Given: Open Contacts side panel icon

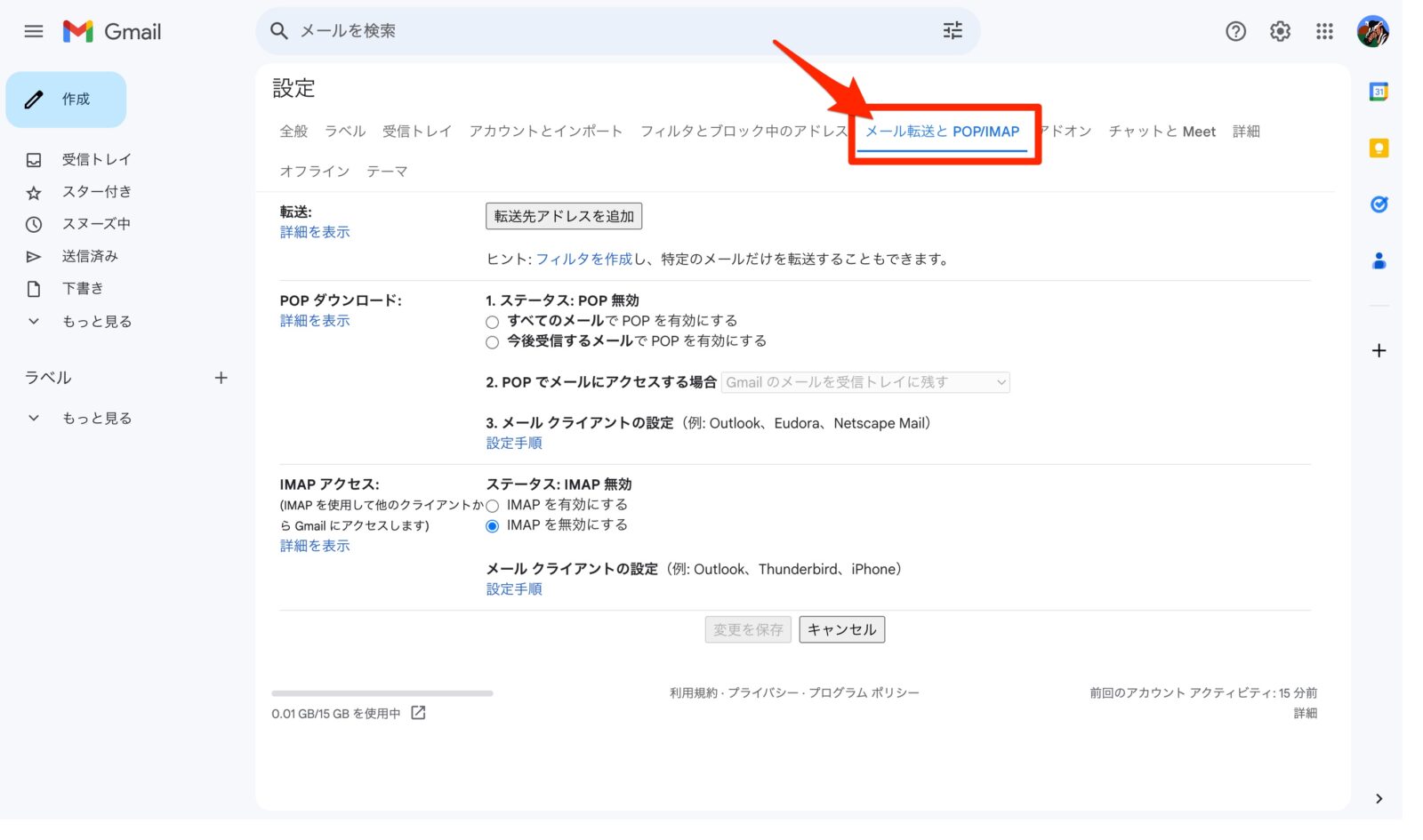Looking at the screenshot, I should [1379, 260].
